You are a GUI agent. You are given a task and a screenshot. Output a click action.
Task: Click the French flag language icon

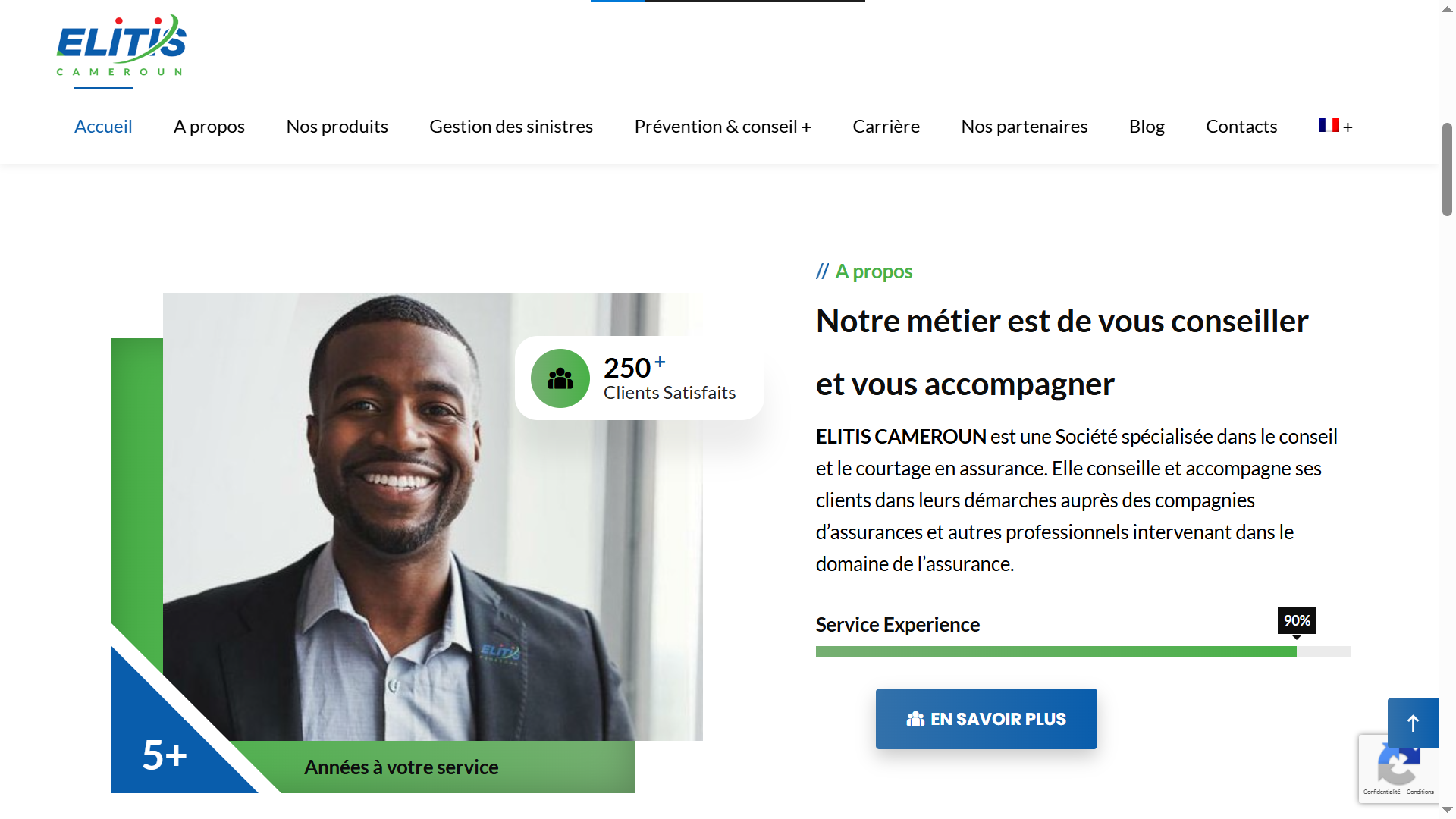click(x=1329, y=125)
